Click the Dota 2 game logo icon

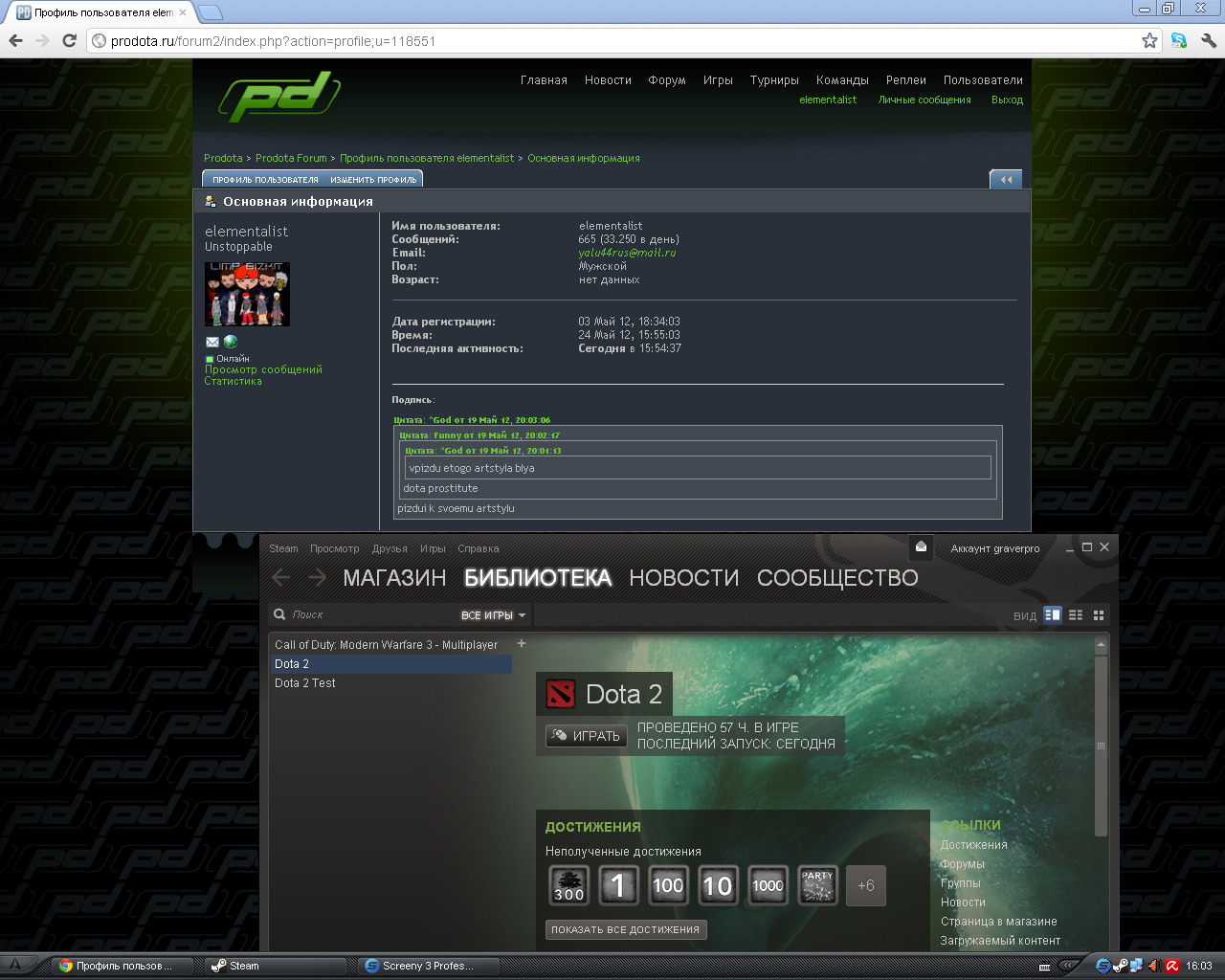[561, 695]
